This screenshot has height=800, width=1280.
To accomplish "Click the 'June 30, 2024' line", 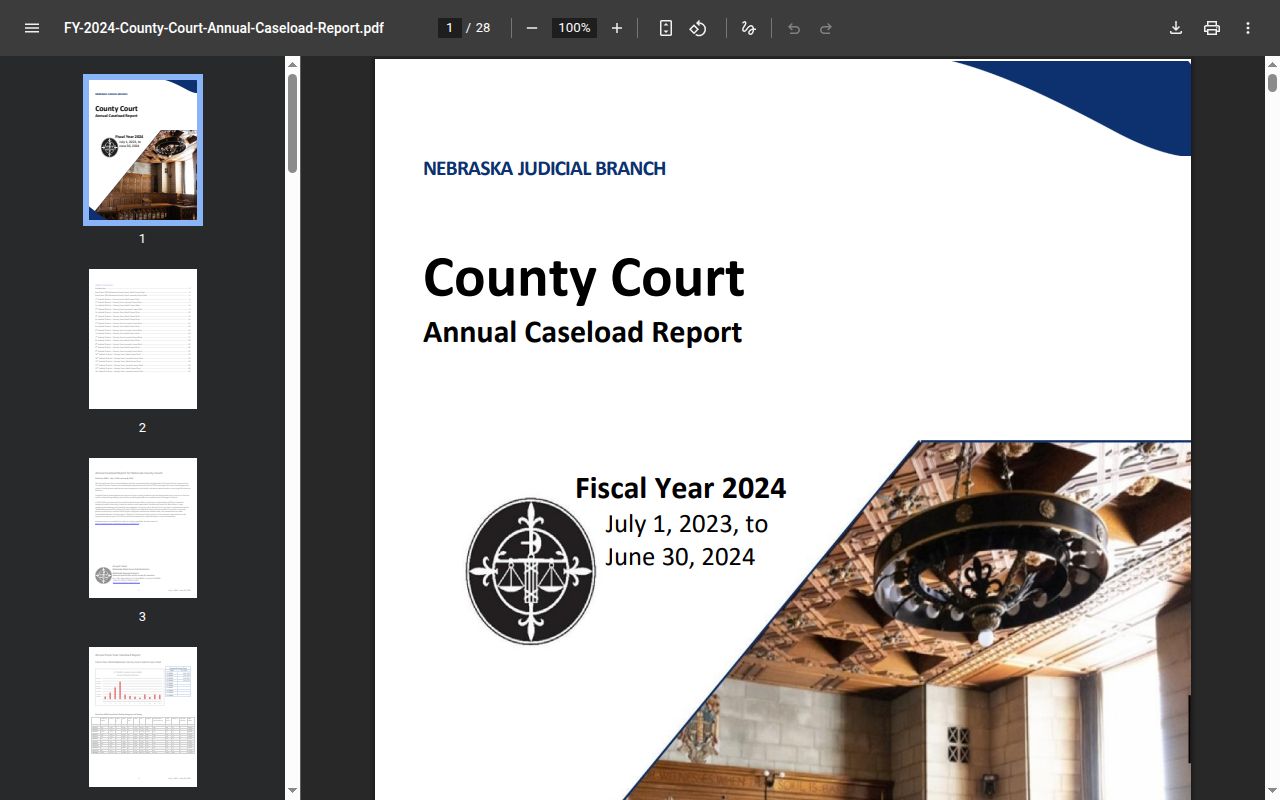I will coord(679,556).
